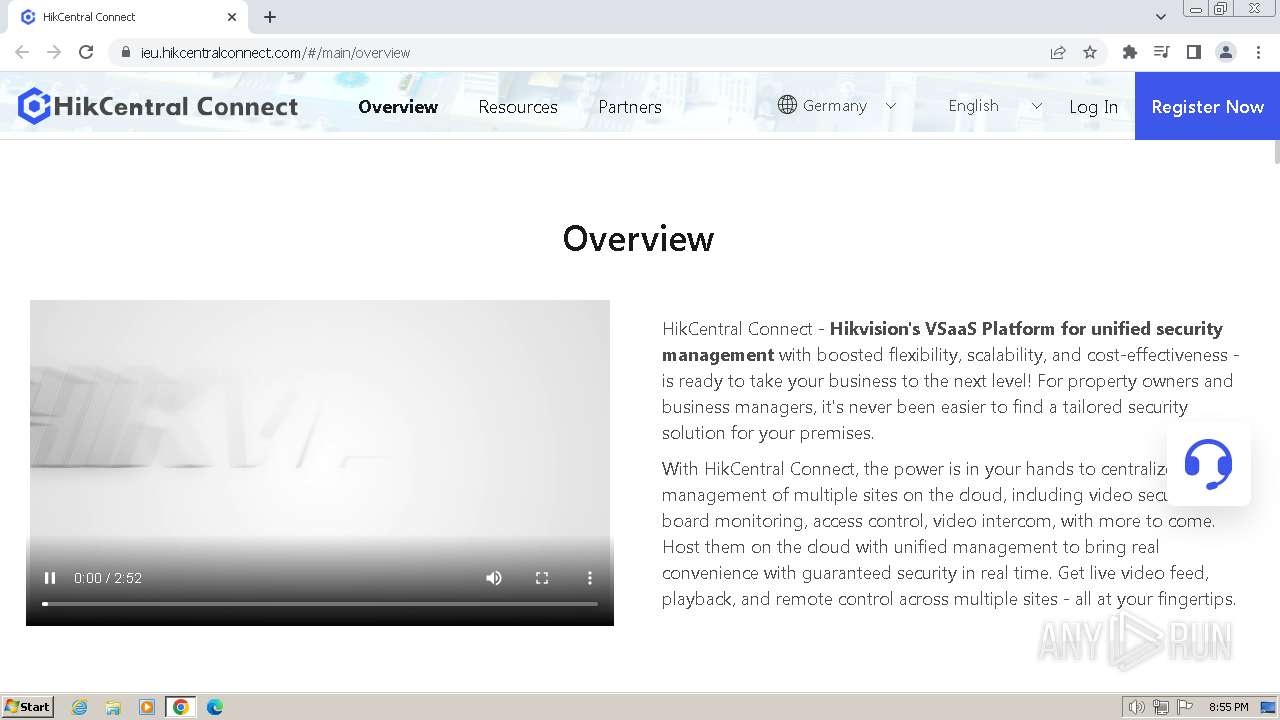Image resolution: width=1280 pixels, height=720 pixels.
Task: Click the Germany region label
Action: click(x=835, y=106)
